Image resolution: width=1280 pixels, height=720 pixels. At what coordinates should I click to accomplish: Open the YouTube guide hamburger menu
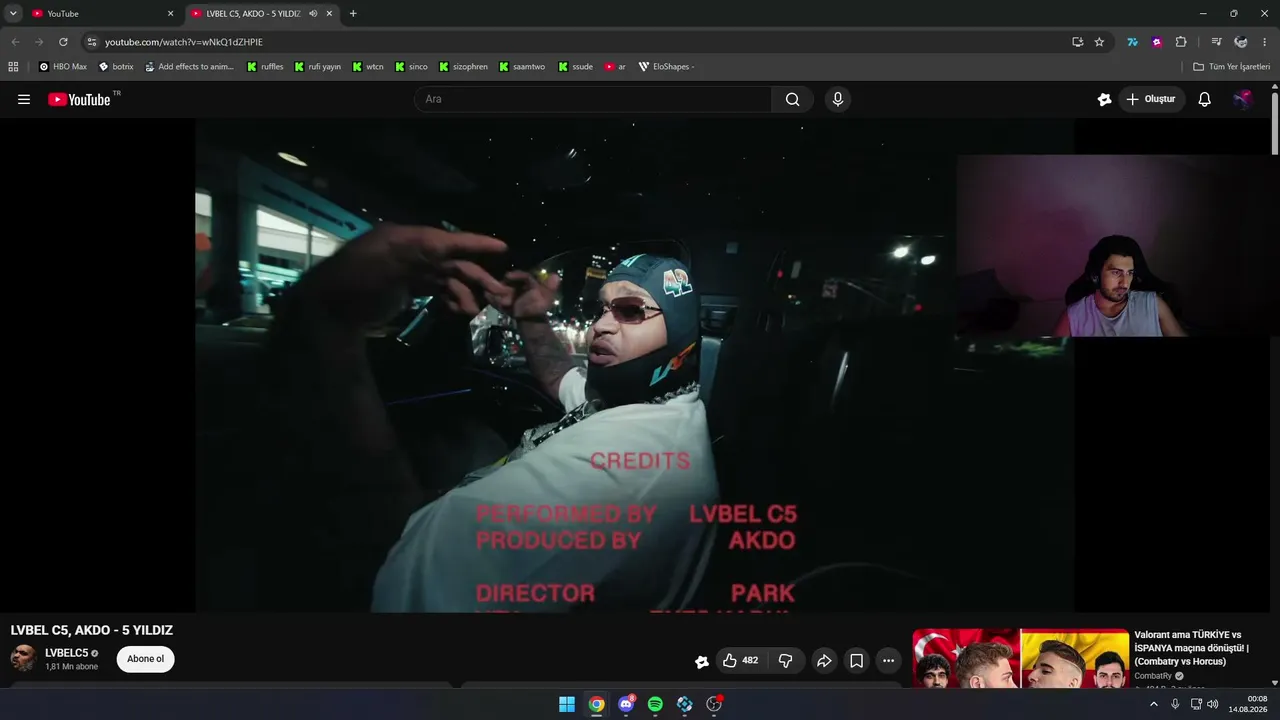click(24, 99)
